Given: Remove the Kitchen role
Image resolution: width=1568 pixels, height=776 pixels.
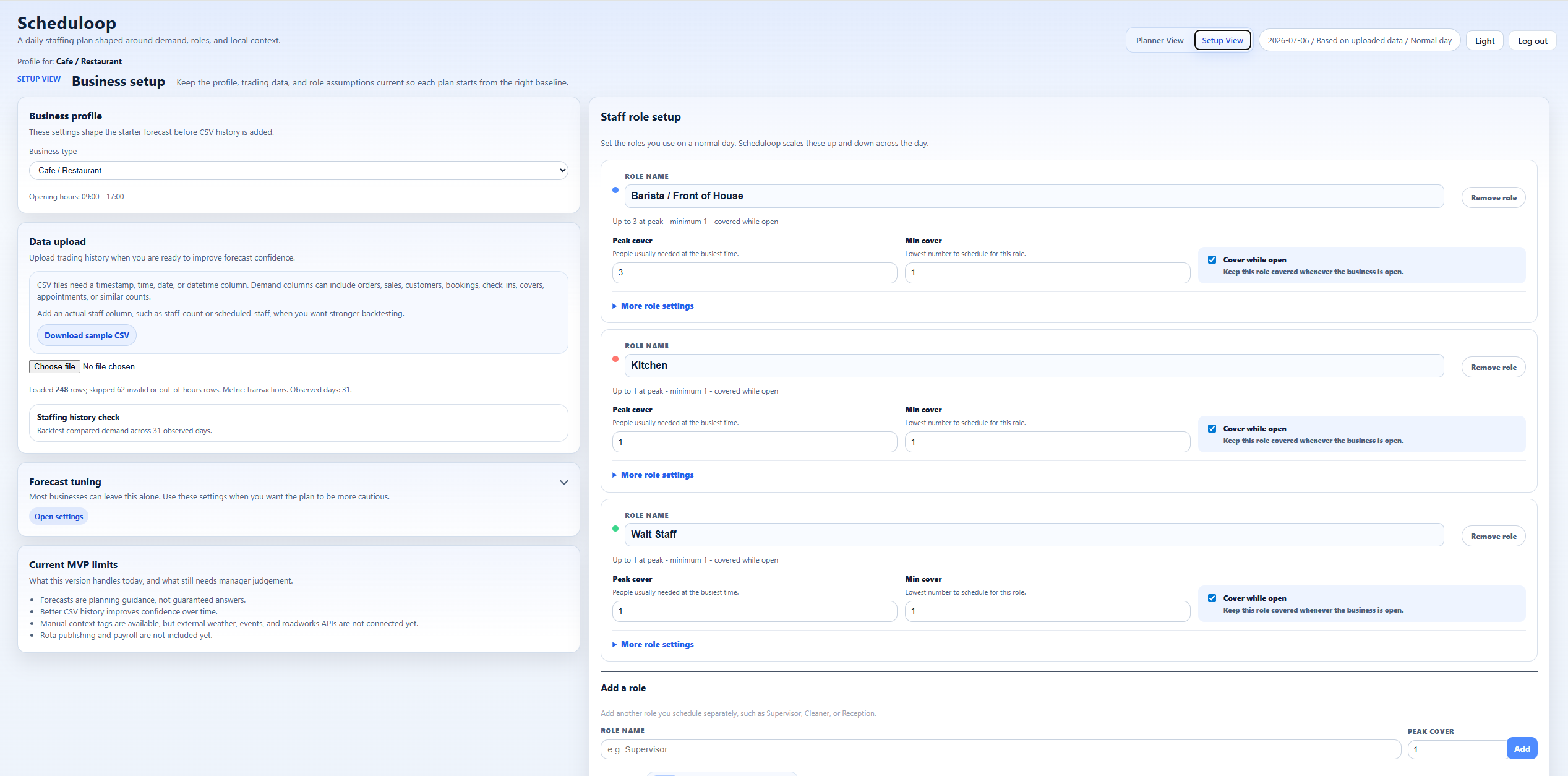Looking at the screenshot, I should click(1493, 368).
